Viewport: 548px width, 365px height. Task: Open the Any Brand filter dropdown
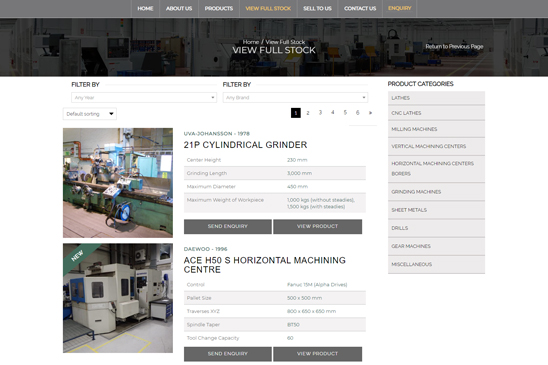[x=295, y=98]
